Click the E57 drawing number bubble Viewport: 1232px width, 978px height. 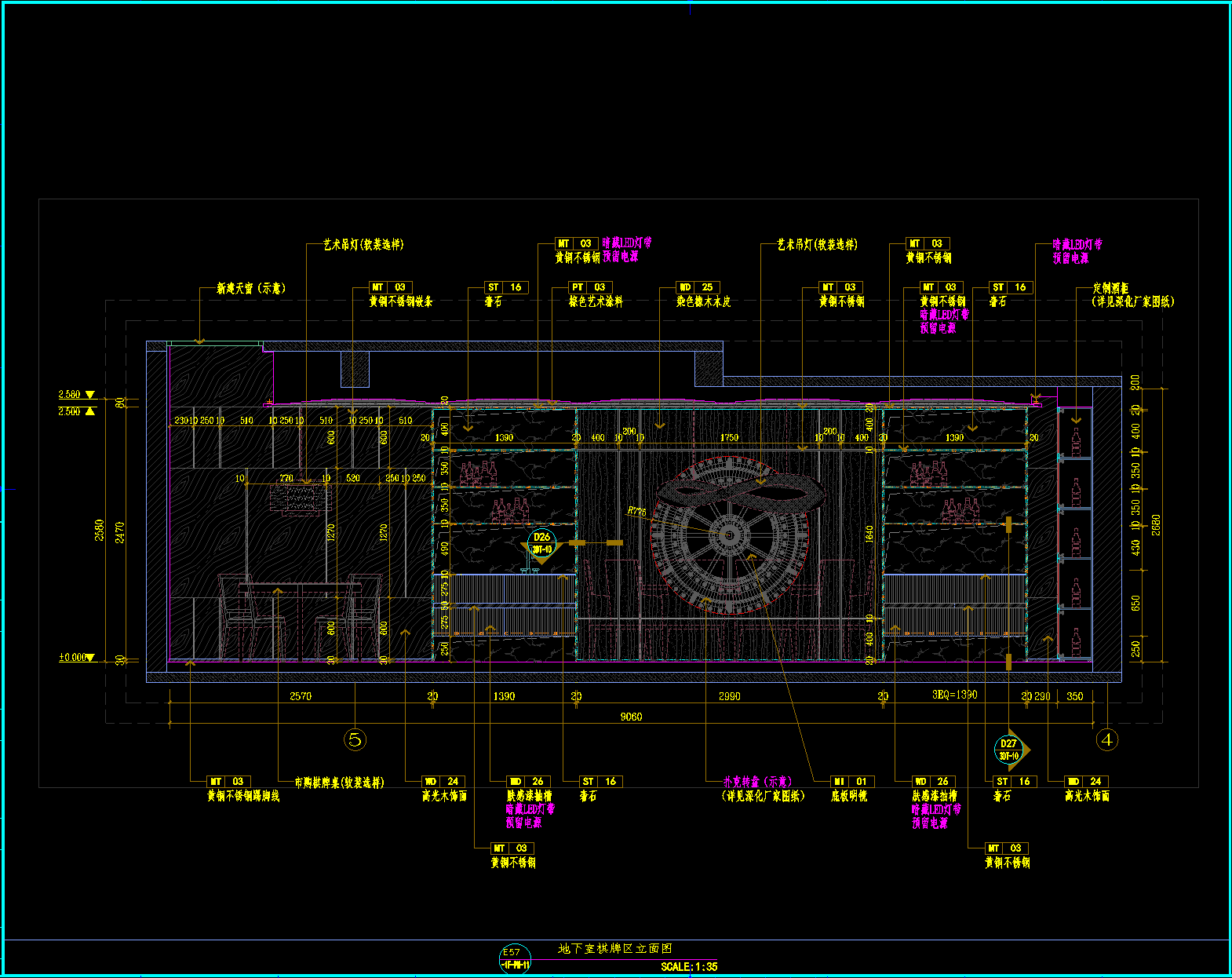(515, 959)
